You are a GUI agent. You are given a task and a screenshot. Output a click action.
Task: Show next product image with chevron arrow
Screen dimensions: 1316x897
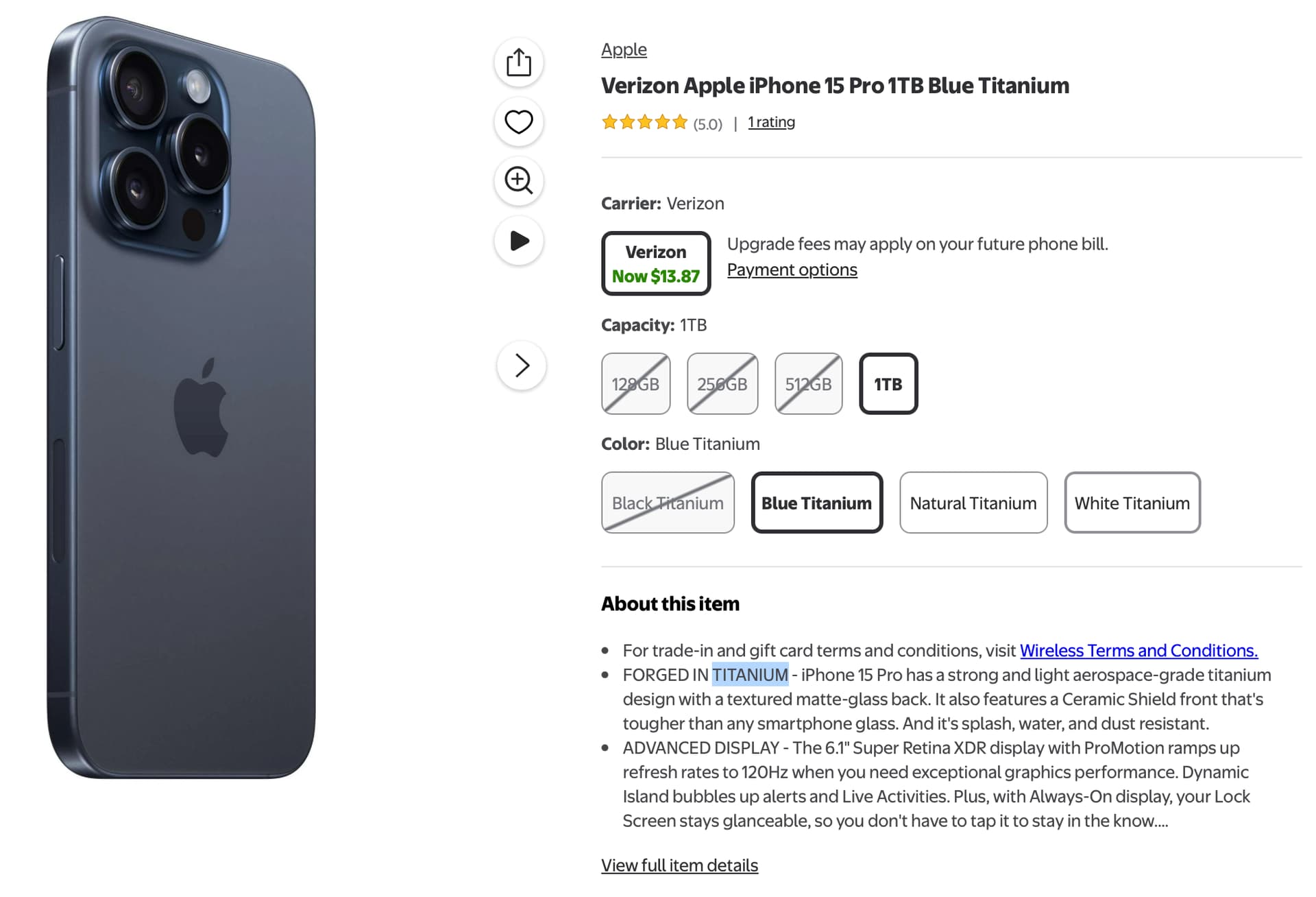click(x=522, y=366)
